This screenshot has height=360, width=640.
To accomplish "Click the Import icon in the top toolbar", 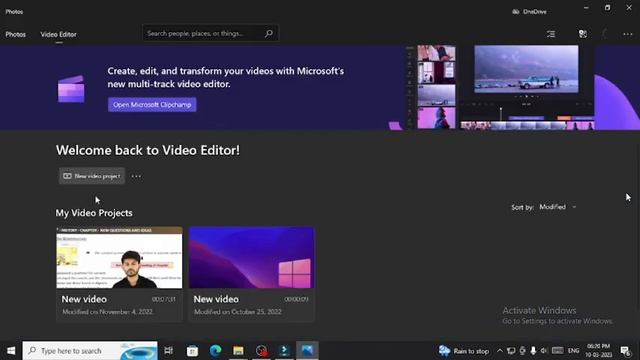I will point(583,34).
